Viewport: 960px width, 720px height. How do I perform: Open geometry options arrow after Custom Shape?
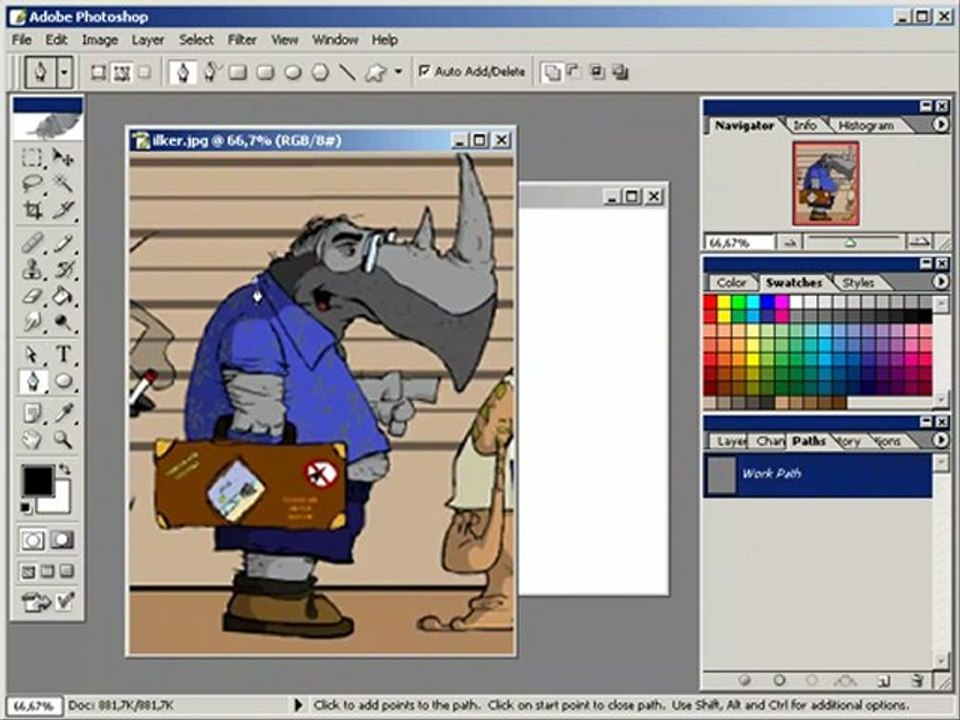click(399, 72)
